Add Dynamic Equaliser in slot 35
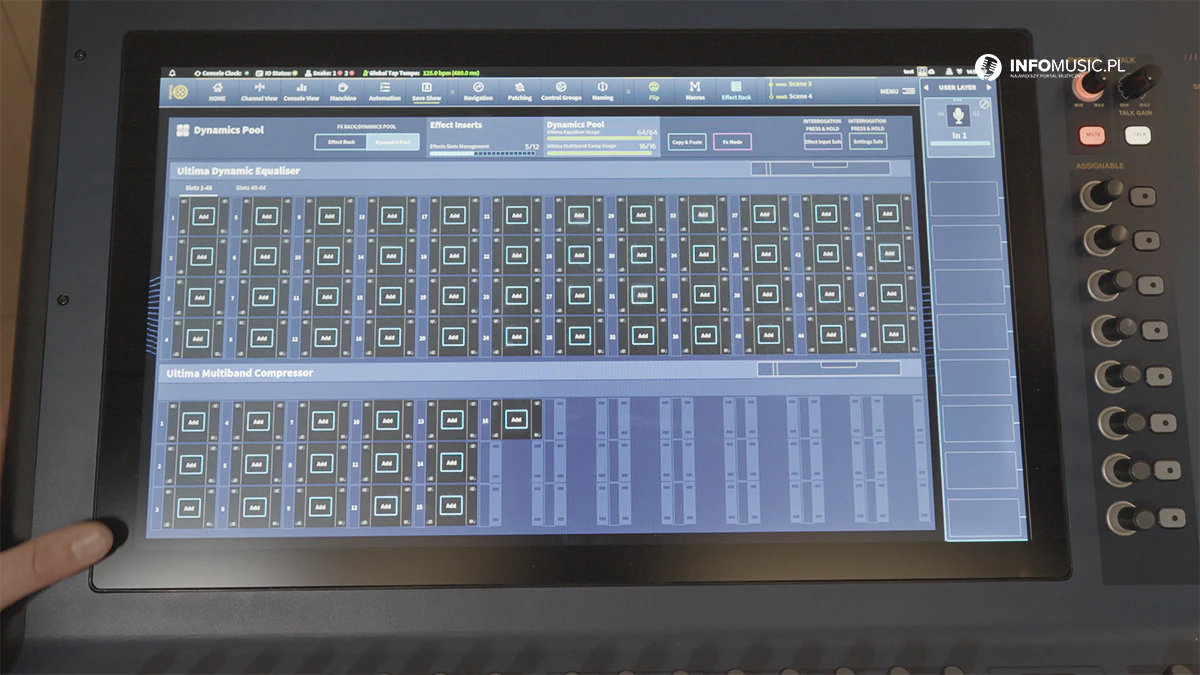The image size is (1200, 675). point(704,295)
